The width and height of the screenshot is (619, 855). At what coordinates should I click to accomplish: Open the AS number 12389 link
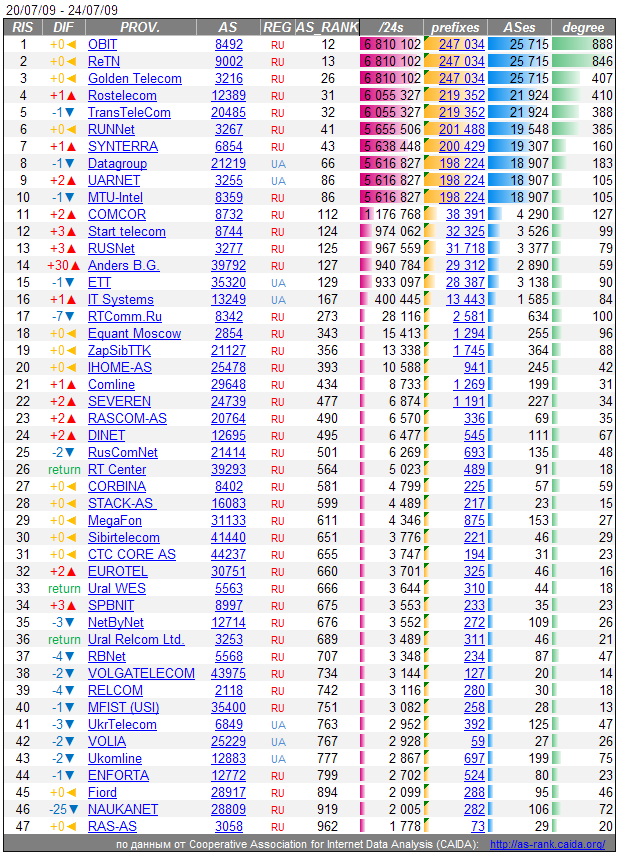229,96
